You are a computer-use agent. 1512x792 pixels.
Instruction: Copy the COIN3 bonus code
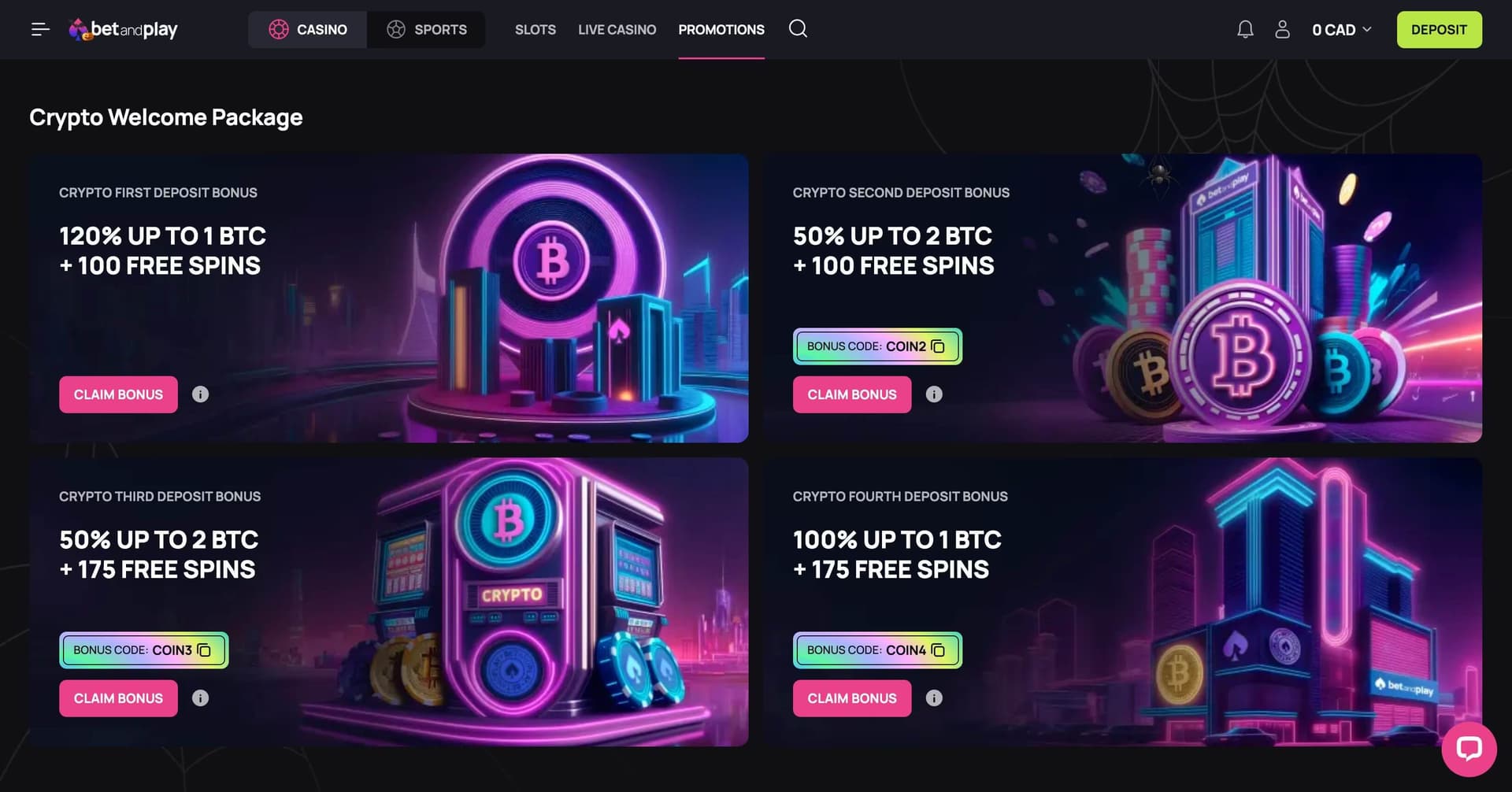point(204,650)
